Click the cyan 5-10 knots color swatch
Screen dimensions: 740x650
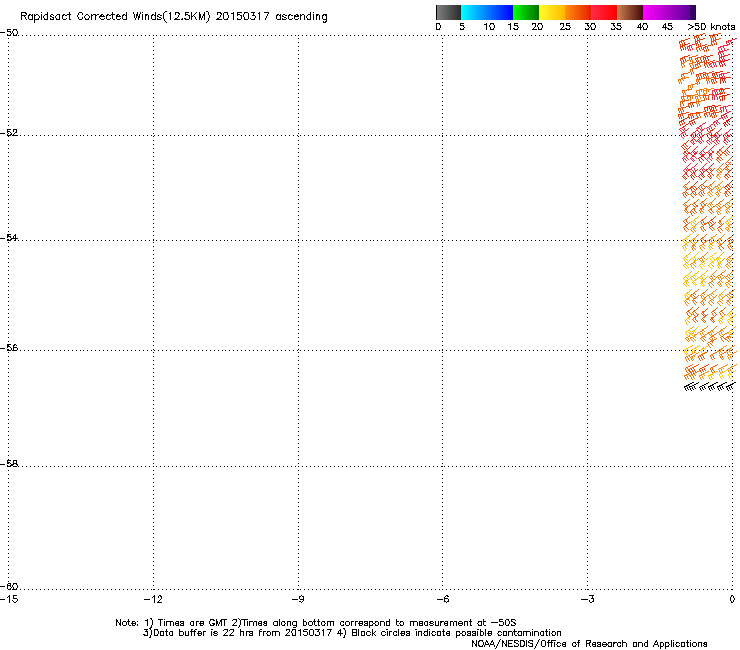[474, 12]
